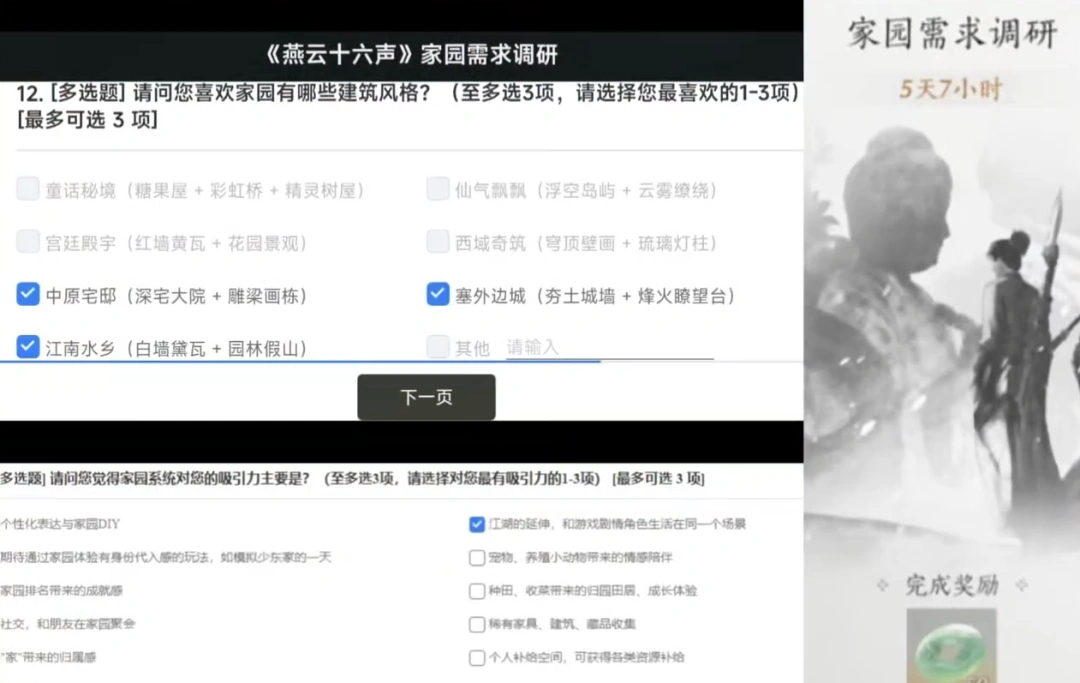1080x683 pixels.
Task: Check the 宫廷殿宇 option checkbox
Action: click(x=28, y=242)
